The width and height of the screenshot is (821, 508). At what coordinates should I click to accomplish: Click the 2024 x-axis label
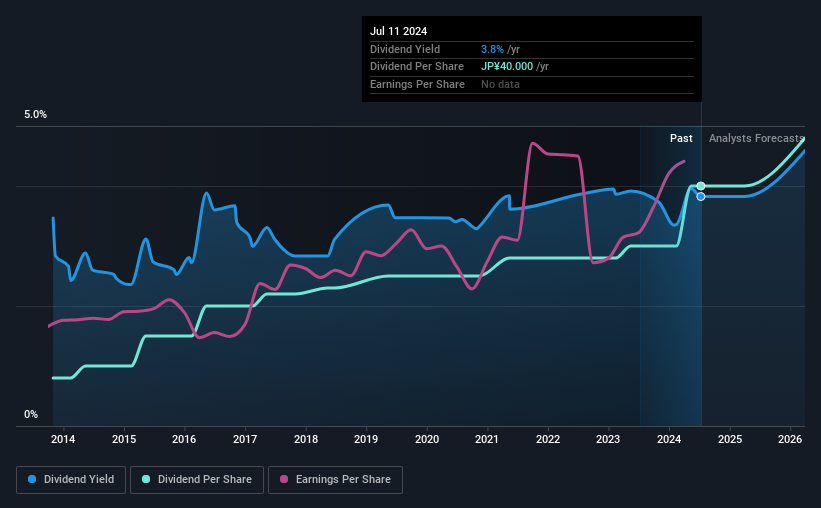tap(669, 439)
